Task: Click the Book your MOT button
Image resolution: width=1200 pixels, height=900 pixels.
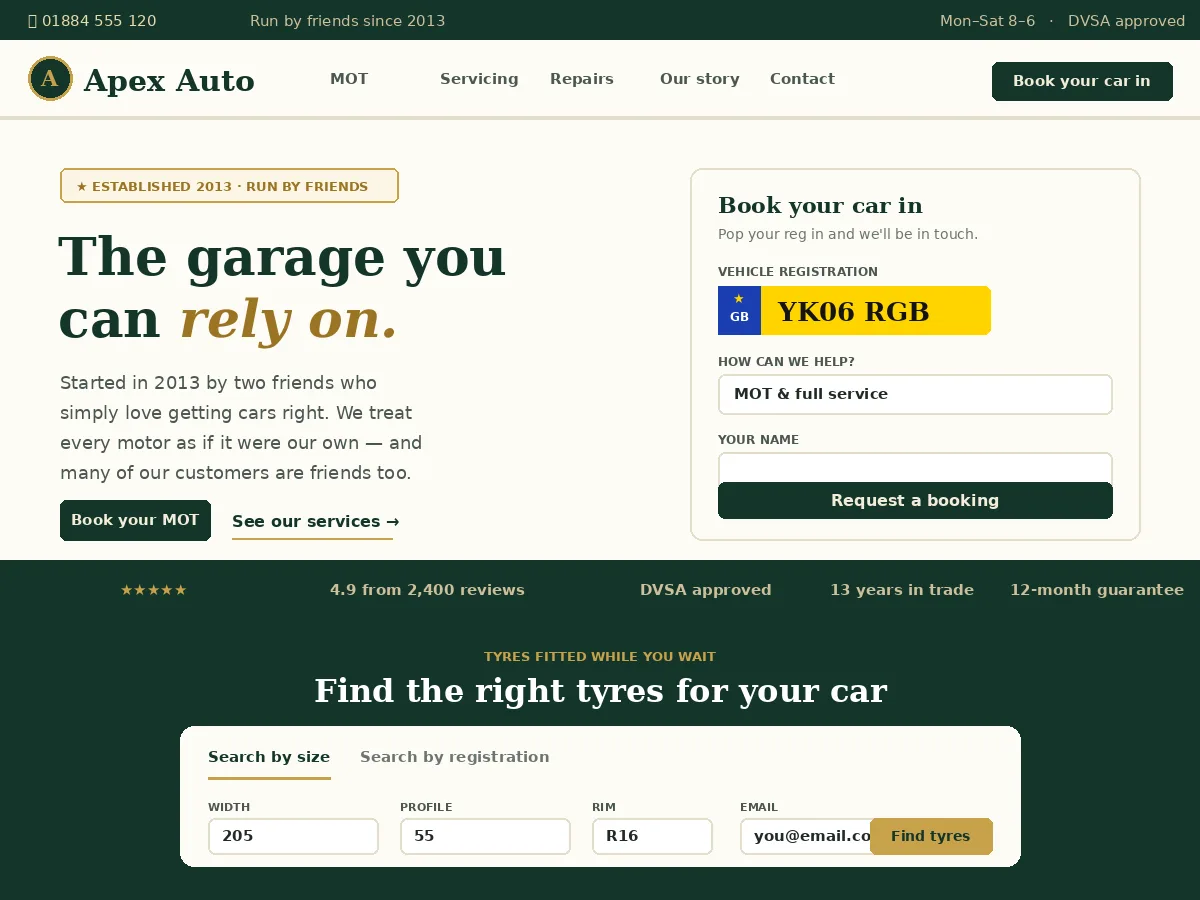Action: tap(135, 520)
